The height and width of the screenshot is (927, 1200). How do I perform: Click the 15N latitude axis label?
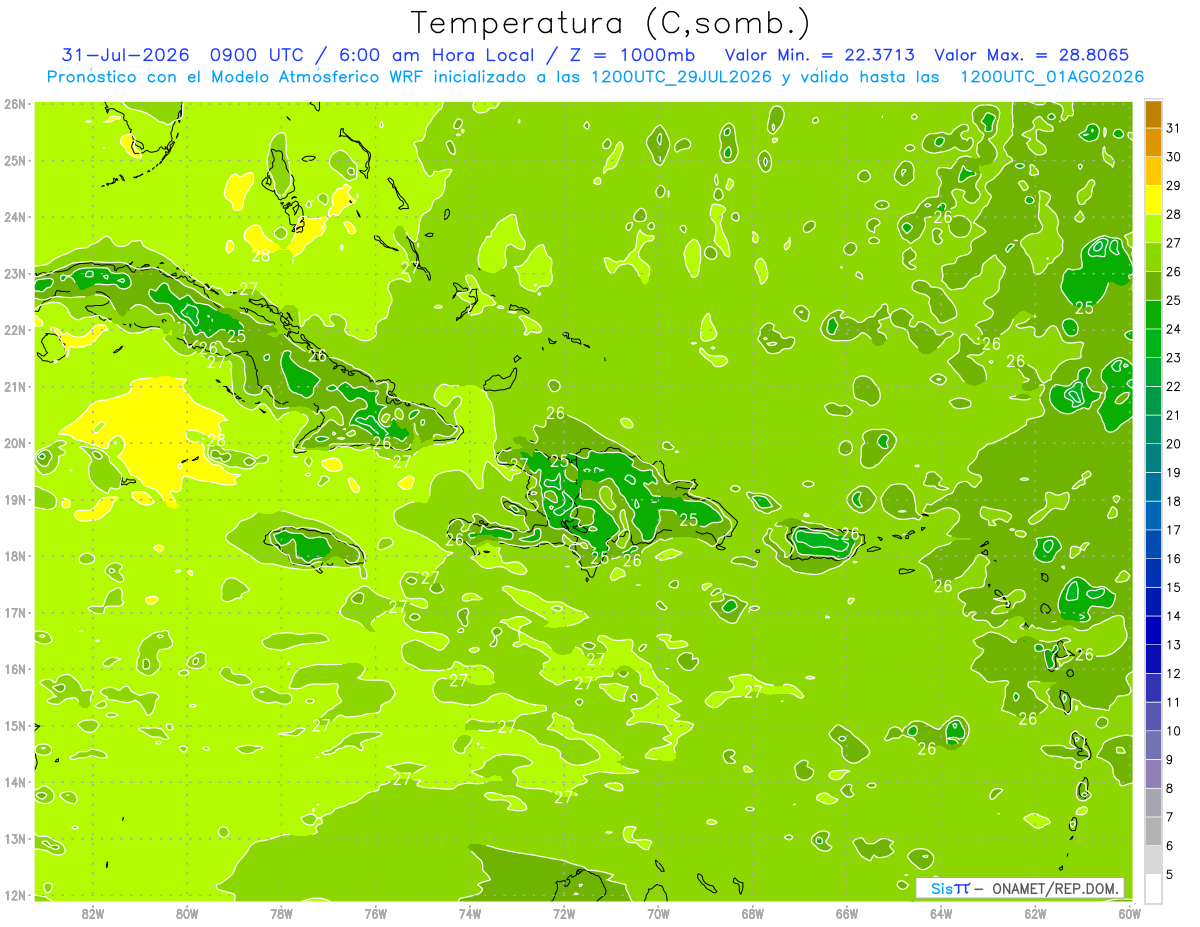15,726
